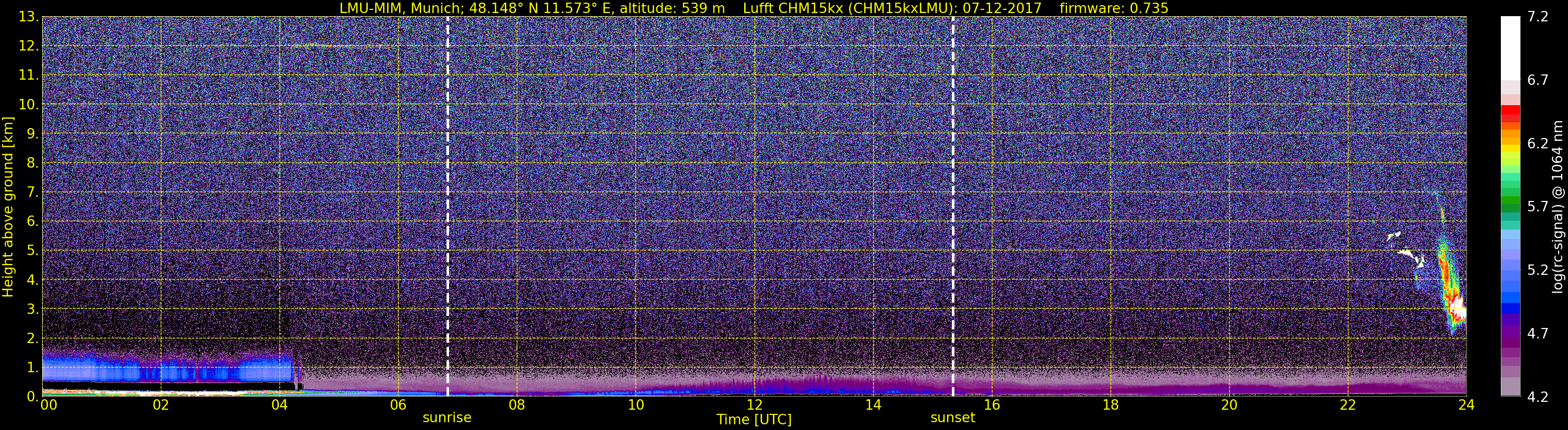This screenshot has height=430, width=1568.
Task: Click the sunset dashed vertical line
Action: 952,207
